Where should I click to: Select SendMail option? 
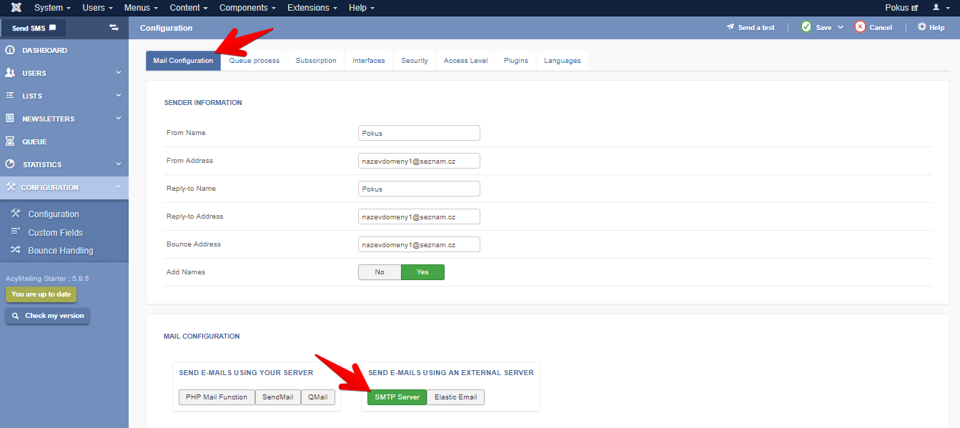278,397
